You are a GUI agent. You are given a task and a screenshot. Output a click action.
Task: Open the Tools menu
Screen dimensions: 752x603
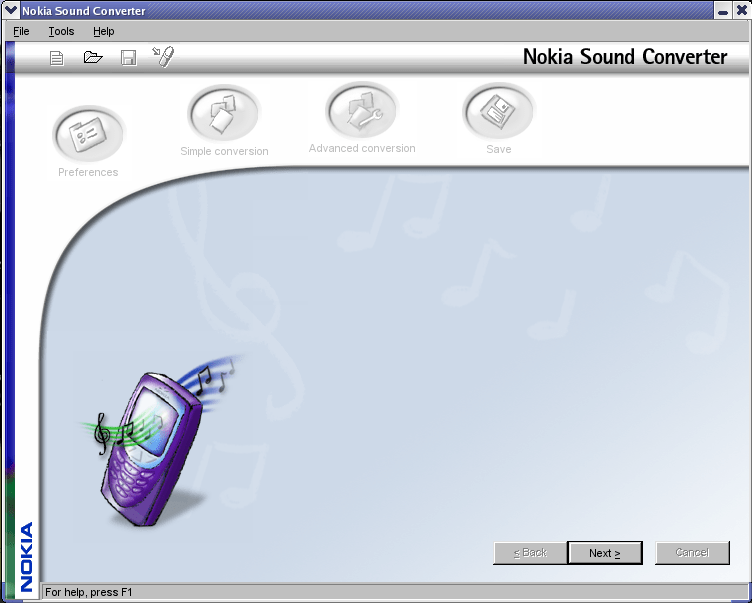pos(61,31)
